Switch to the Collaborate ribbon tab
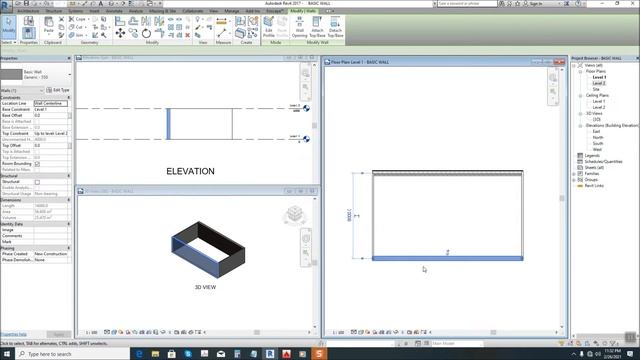640x360 pixels. point(193,11)
